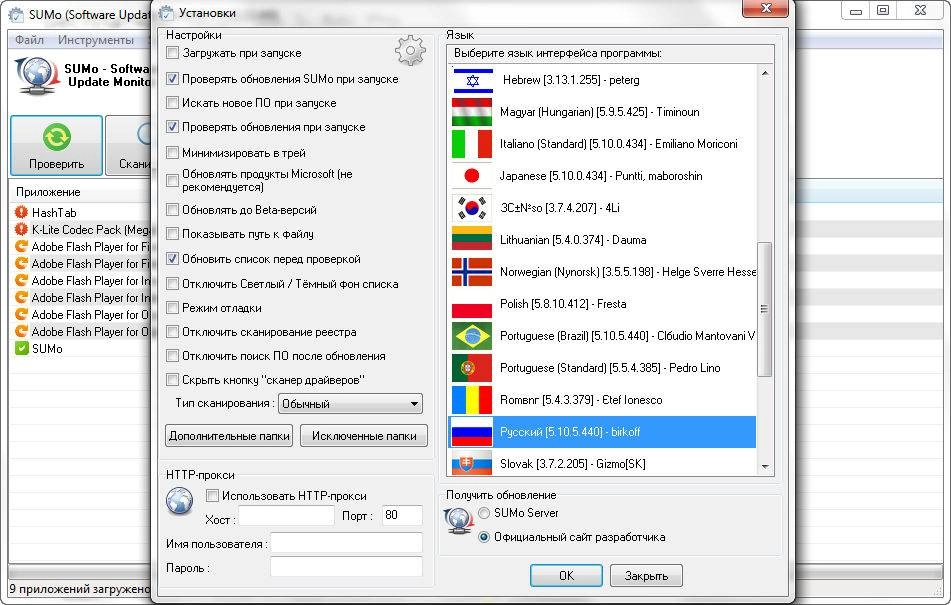This screenshot has height=605, width=951.
Task: Click the gear settings icon in Настройки
Action: [x=411, y=50]
